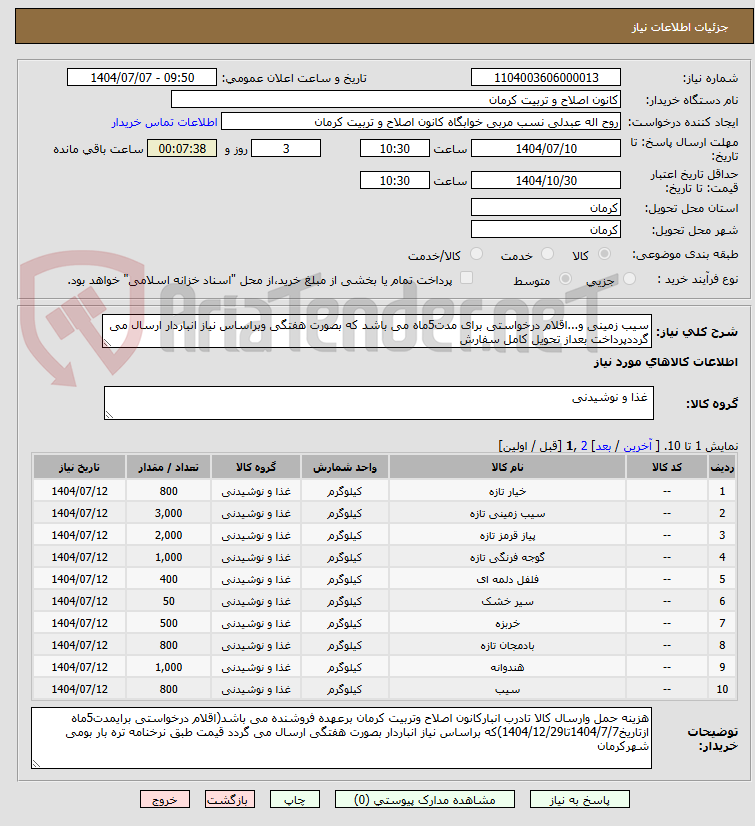Open اطلاعات تماس خریدار link
Image resolution: width=755 pixels, height=826 pixels.
click(164, 122)
